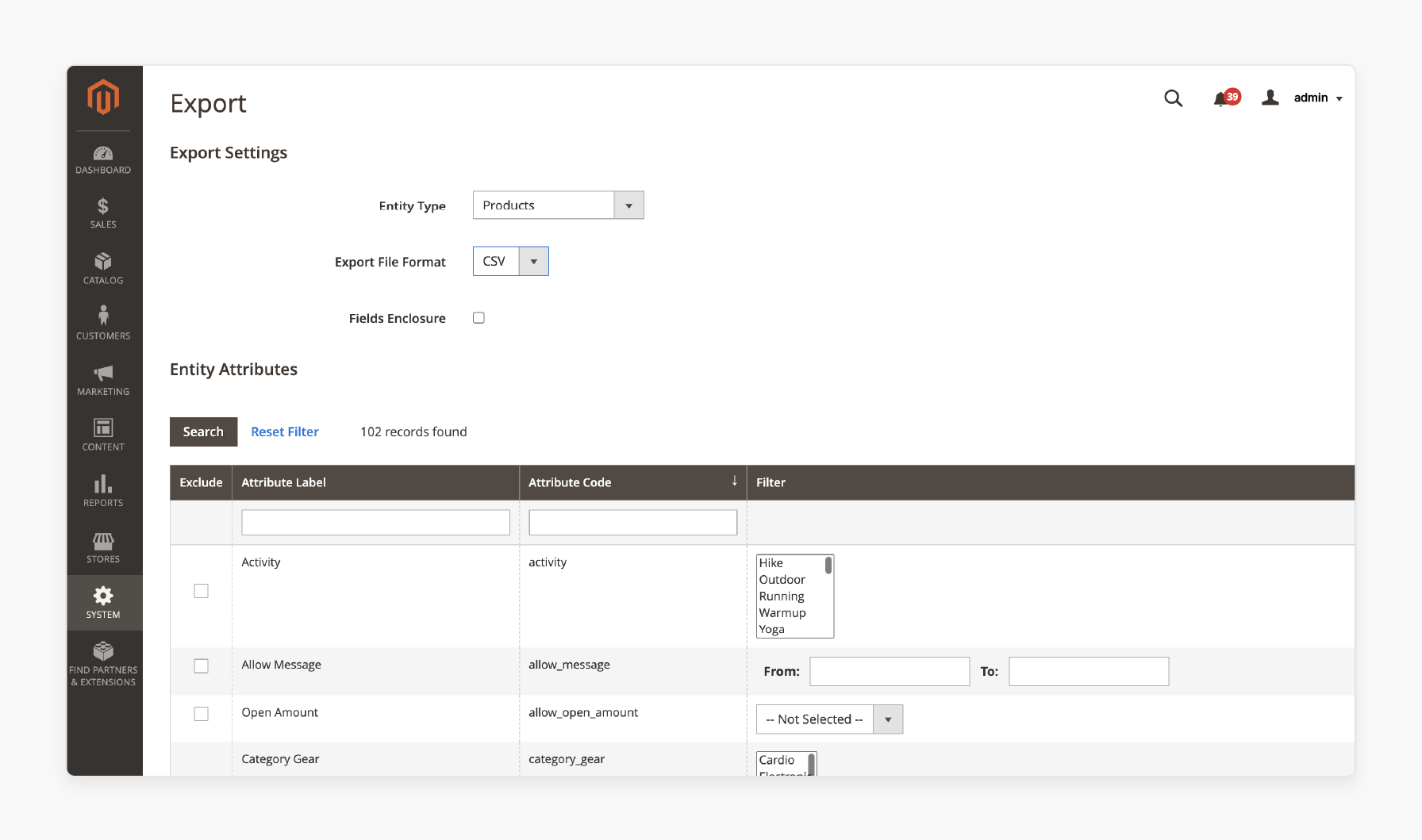Click the Search button

click(x=203, y=432)
